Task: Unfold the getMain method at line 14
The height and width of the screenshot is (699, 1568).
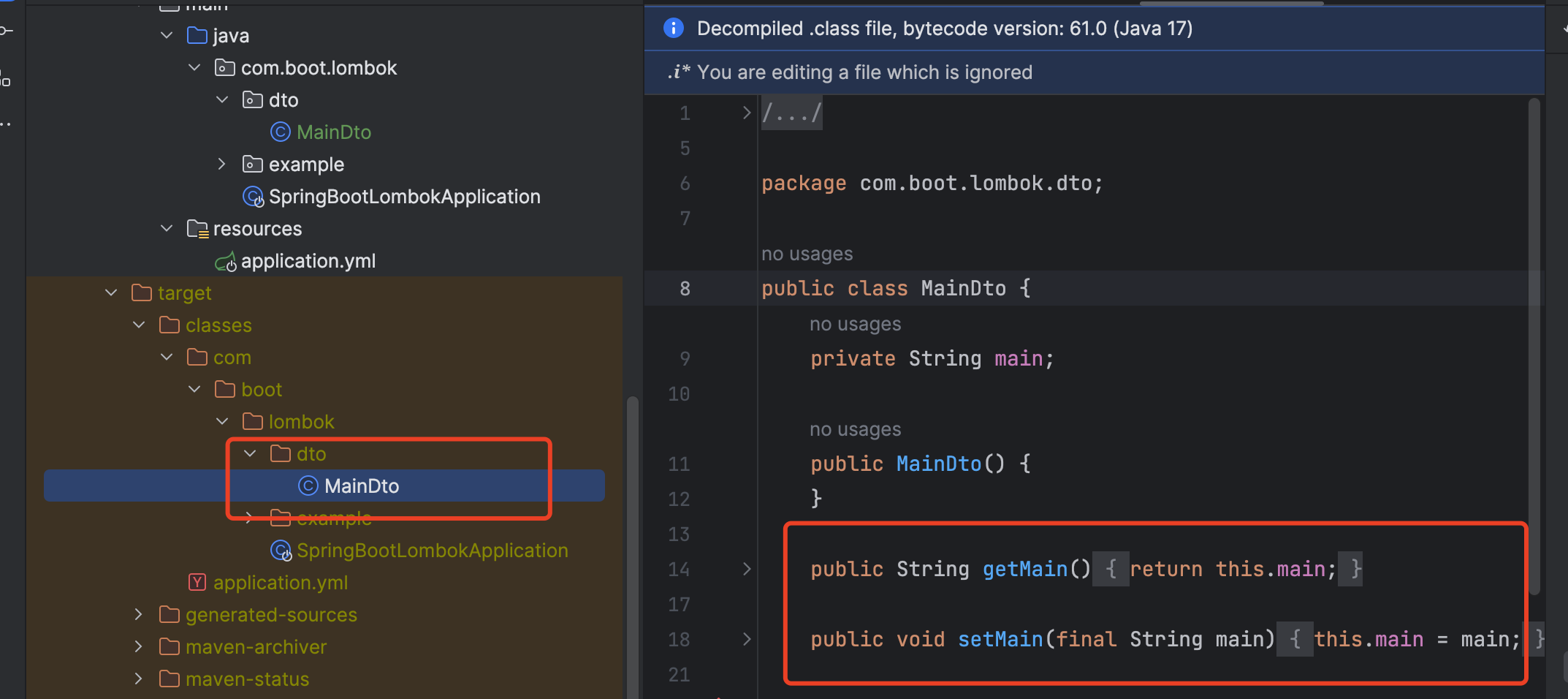Action: click(x=746, y=569)
